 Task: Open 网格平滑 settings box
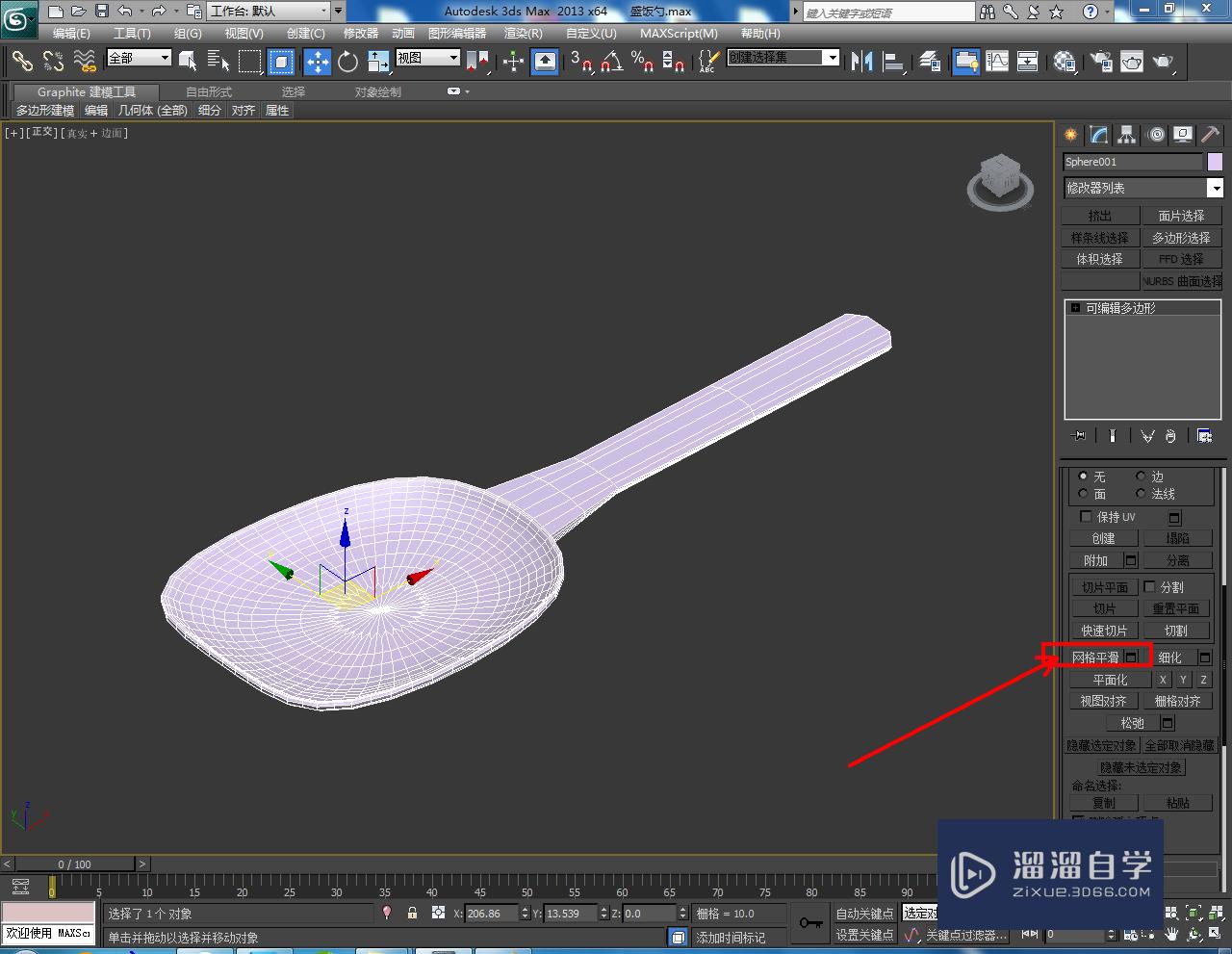pos(1132,657)
